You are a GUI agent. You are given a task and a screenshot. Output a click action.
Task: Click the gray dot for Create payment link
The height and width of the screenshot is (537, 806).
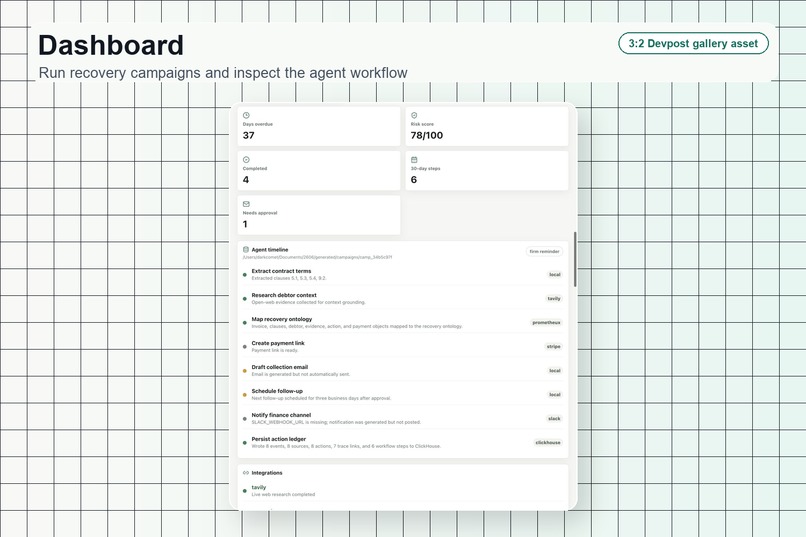(245, 347)
